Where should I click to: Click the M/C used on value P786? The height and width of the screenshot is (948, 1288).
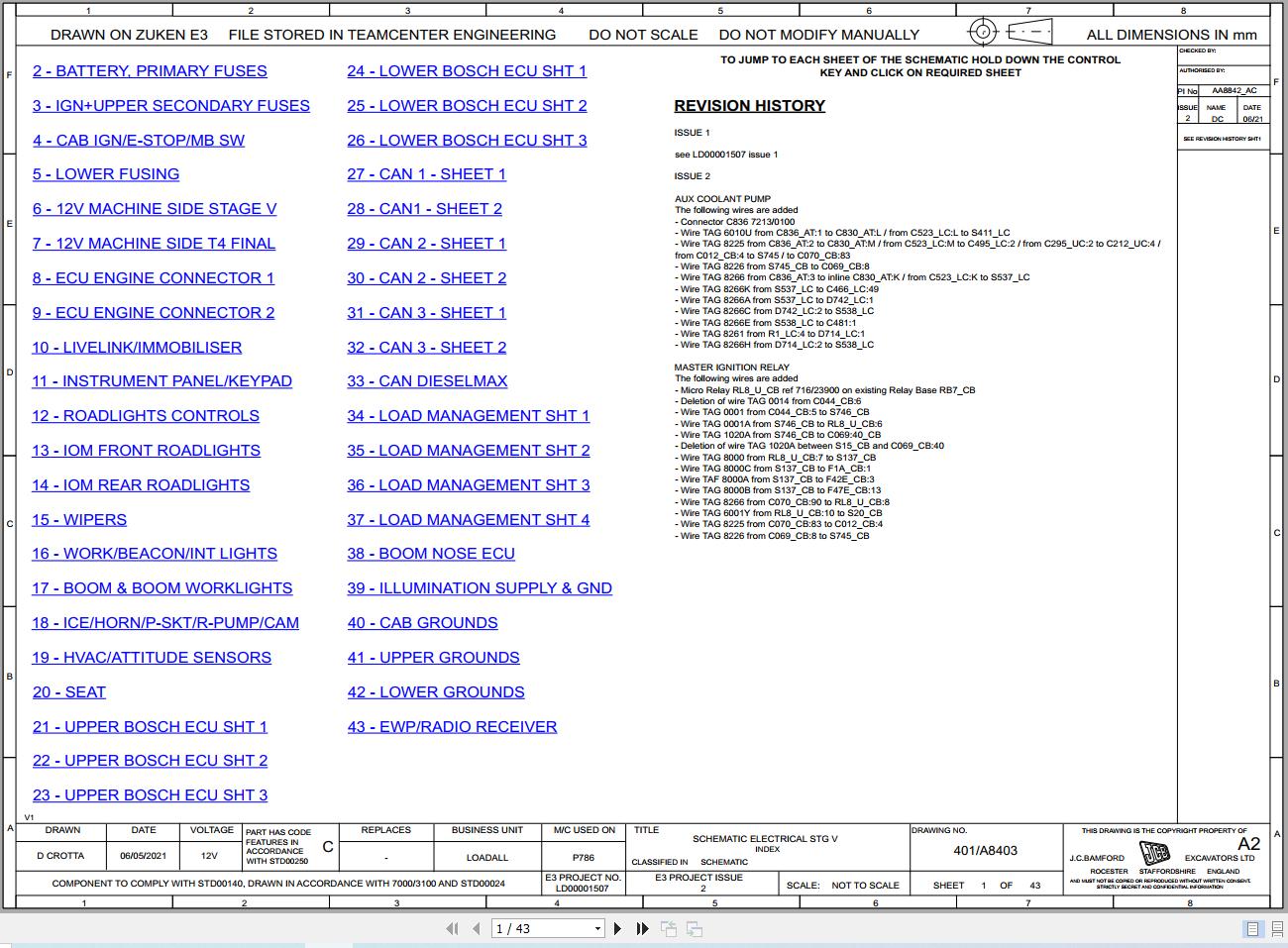tap(584, 858)
